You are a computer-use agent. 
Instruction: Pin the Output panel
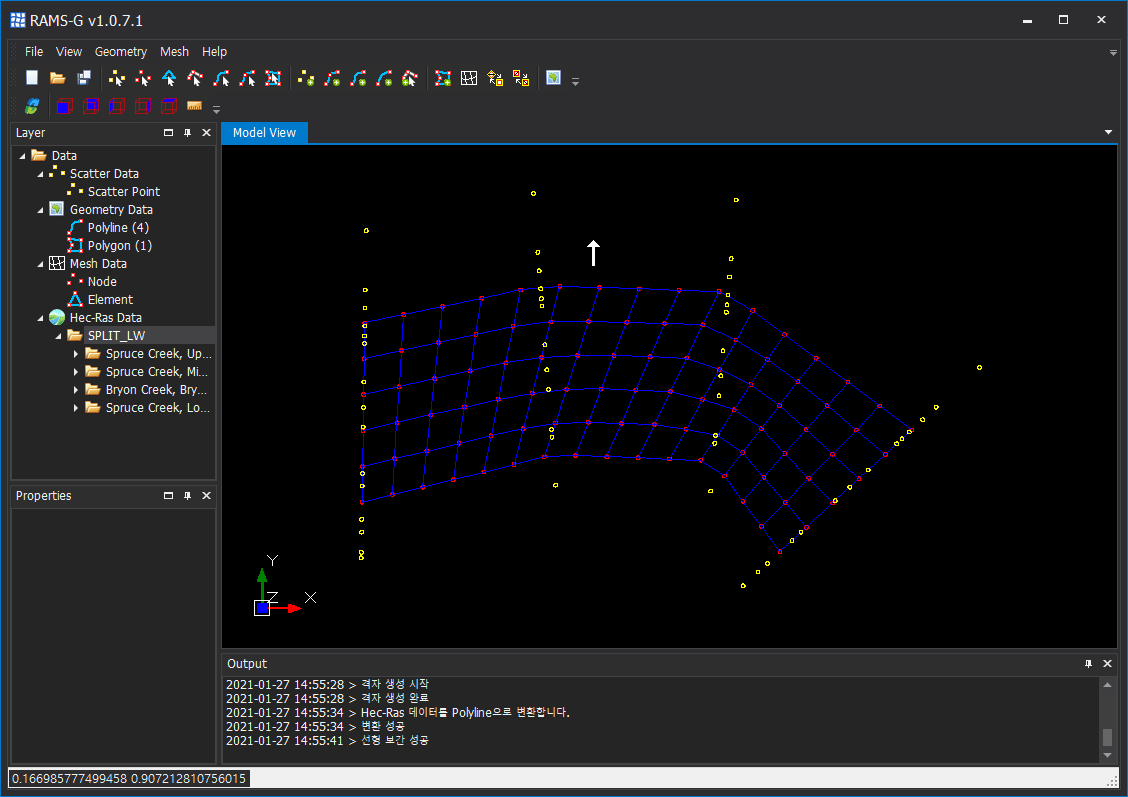click(1088, 663)
